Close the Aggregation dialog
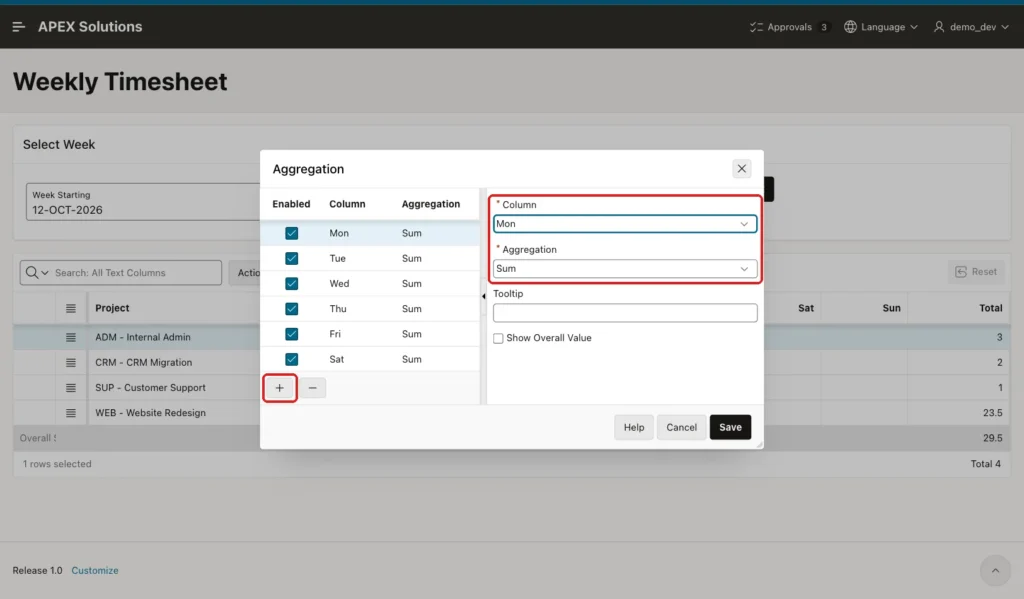Image resolution: width=1024 pixels, height=599 pixels. (x=741, y=169)
